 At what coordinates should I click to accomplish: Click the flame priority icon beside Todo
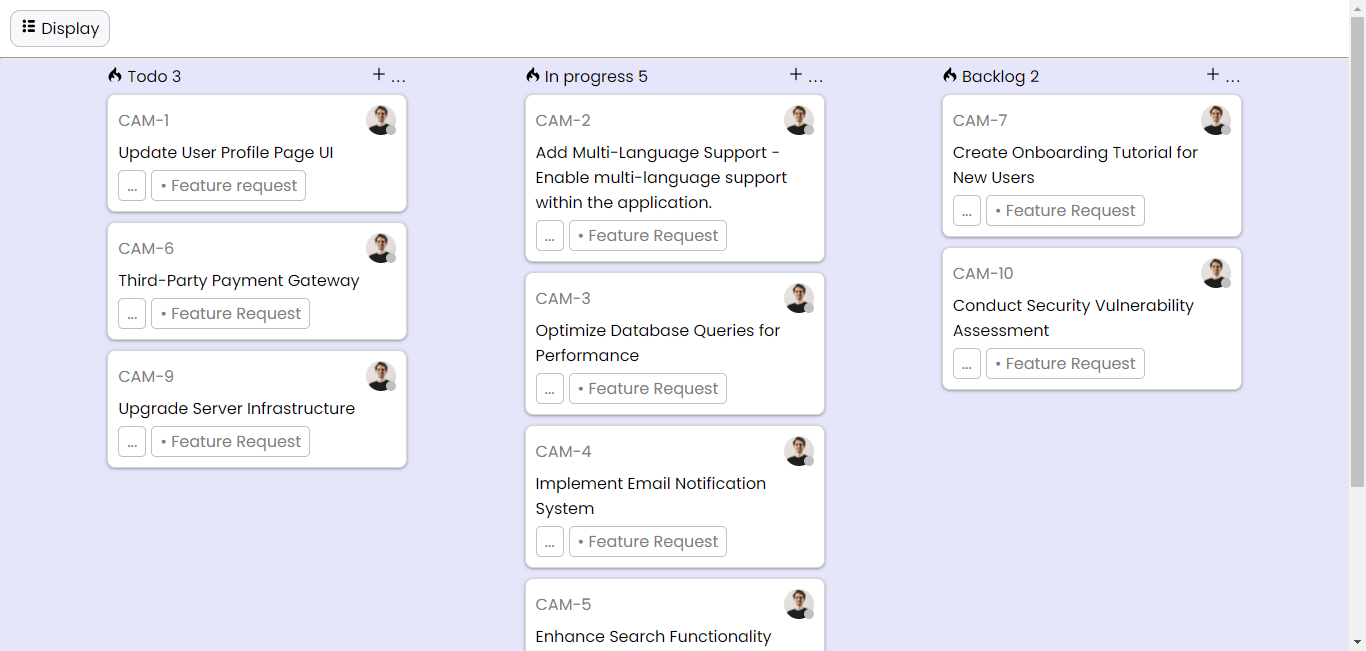pyautogui.click(x=114, y=75)
